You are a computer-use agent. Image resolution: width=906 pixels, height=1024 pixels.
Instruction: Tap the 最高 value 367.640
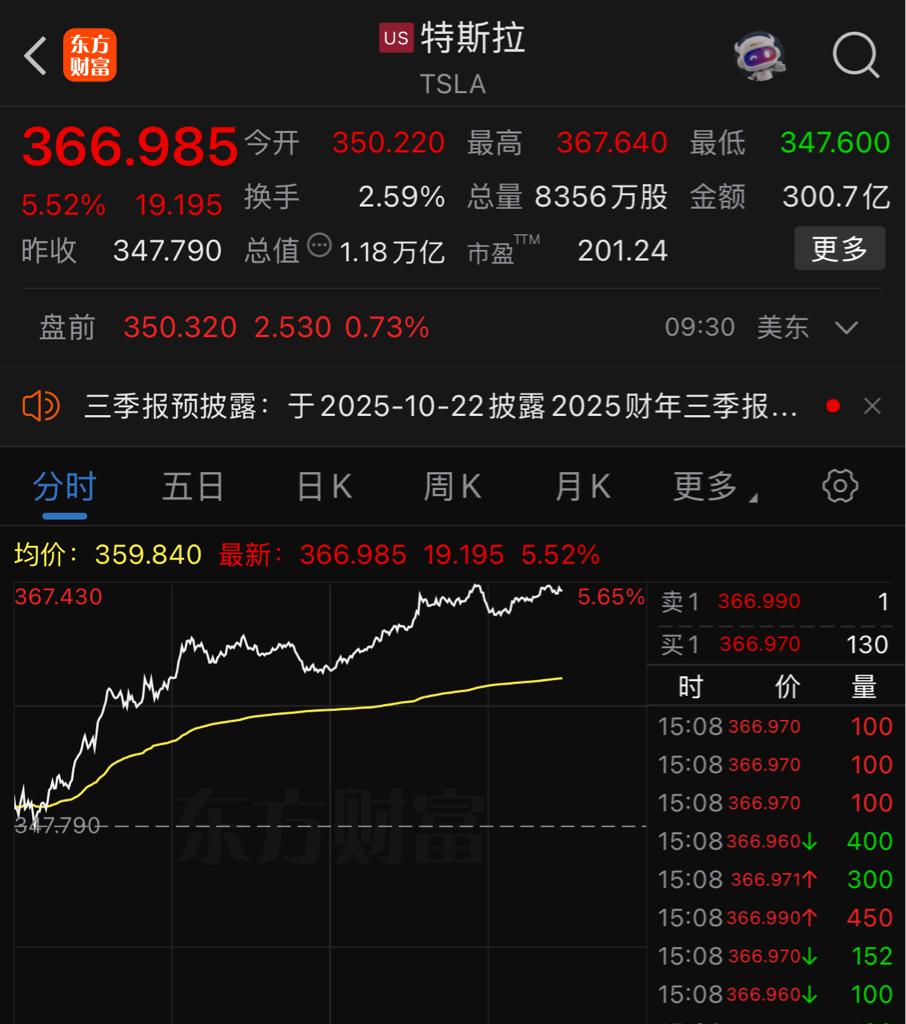[x=612, y=142]
